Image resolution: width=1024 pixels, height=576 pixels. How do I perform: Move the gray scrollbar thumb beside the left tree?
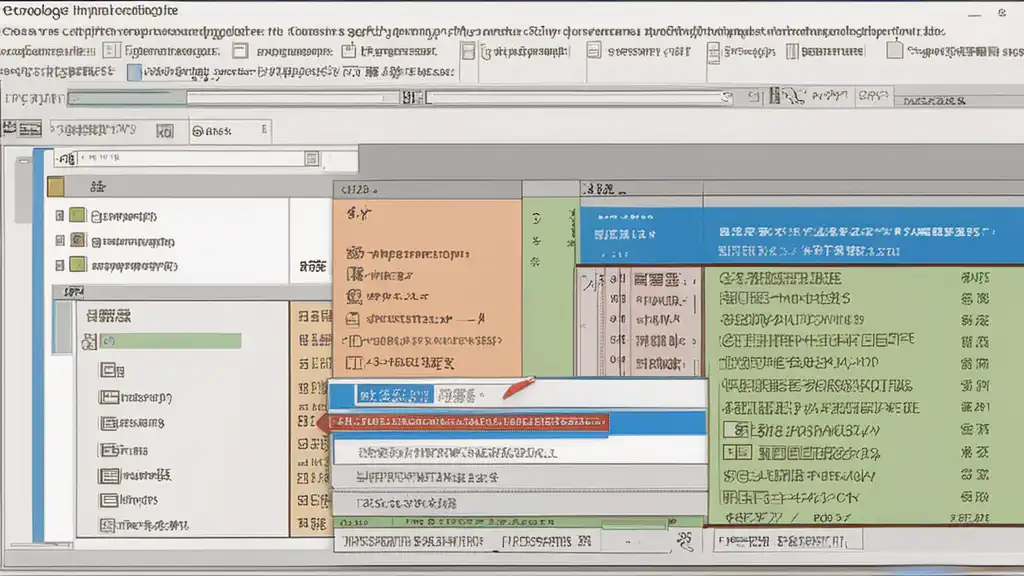click(x=63, y=327)
